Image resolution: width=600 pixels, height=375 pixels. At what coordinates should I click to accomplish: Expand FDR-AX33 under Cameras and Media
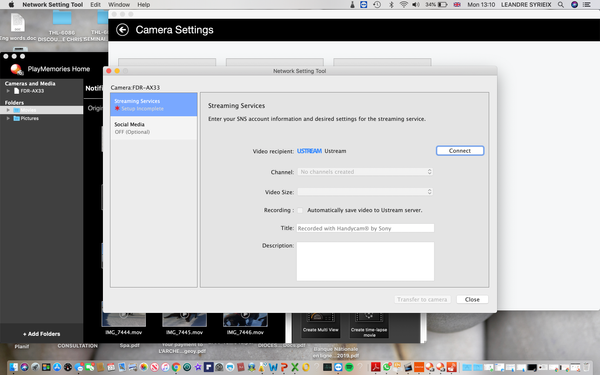point(8,91)
